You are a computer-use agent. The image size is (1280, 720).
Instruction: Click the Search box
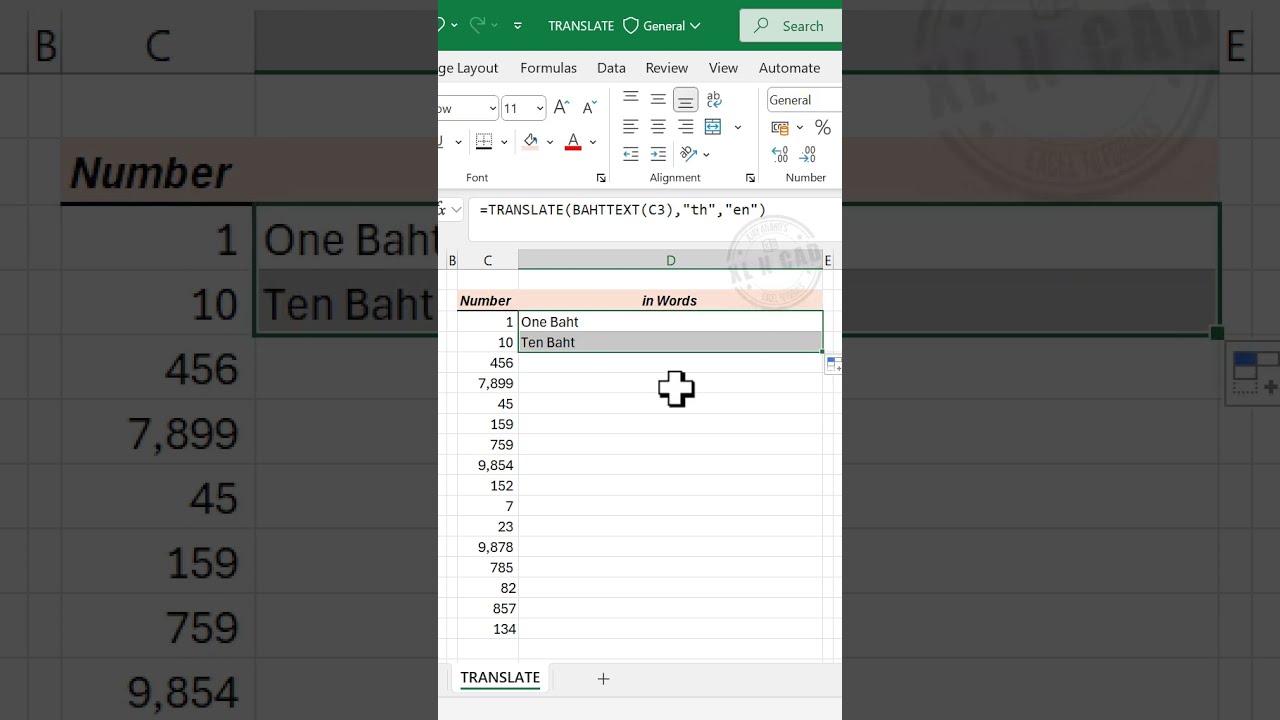(791, 25)
